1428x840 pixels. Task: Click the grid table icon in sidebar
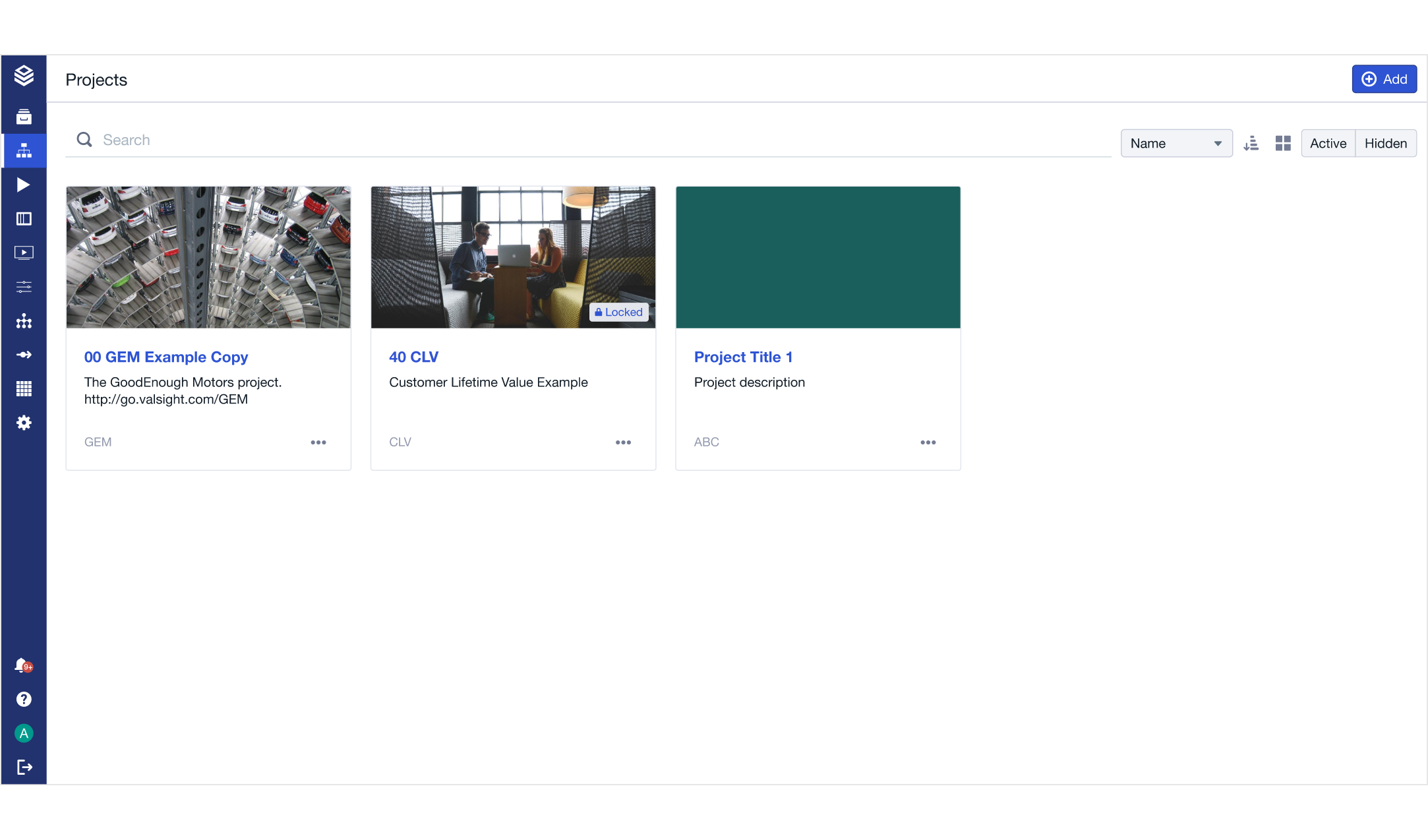(24, 389)
